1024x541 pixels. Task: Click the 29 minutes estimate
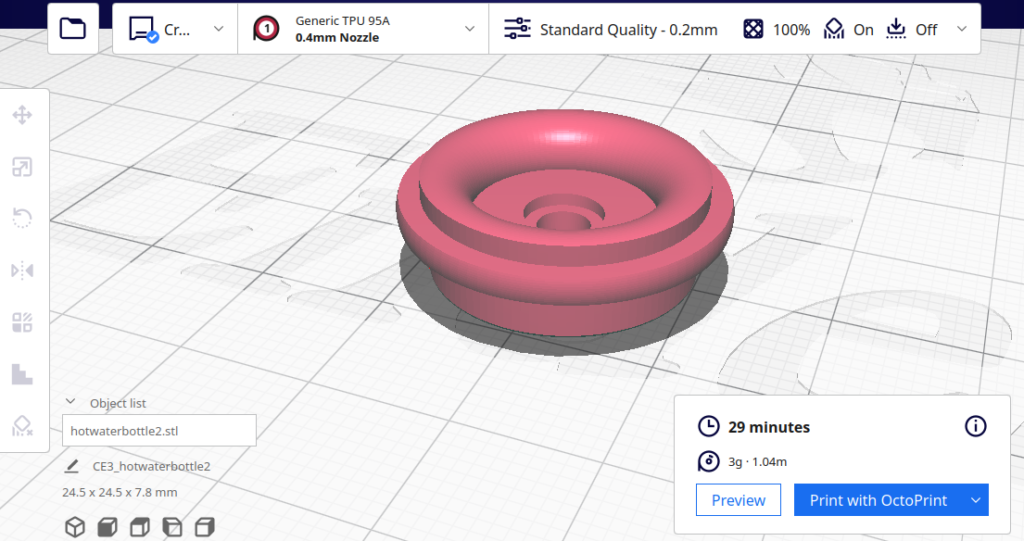[x=769, y=427]
